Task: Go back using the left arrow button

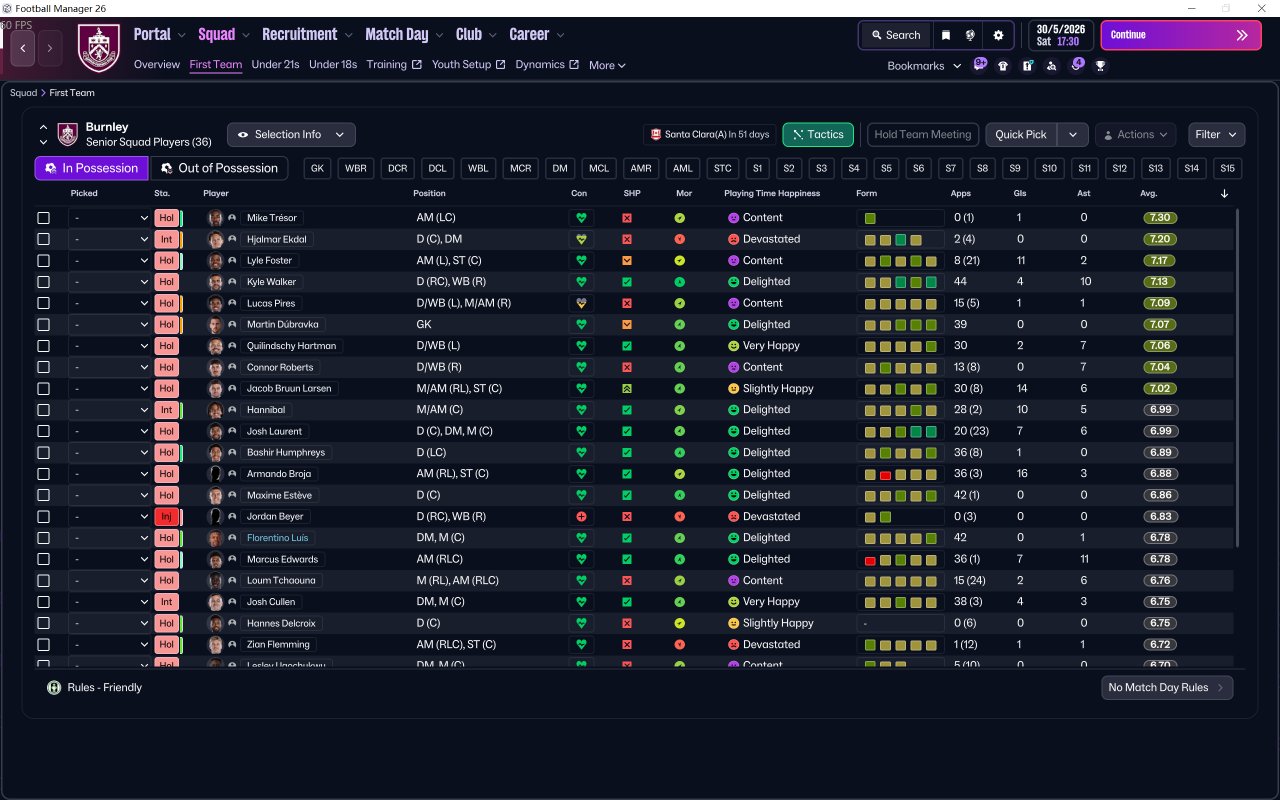Action: point(23,47)
